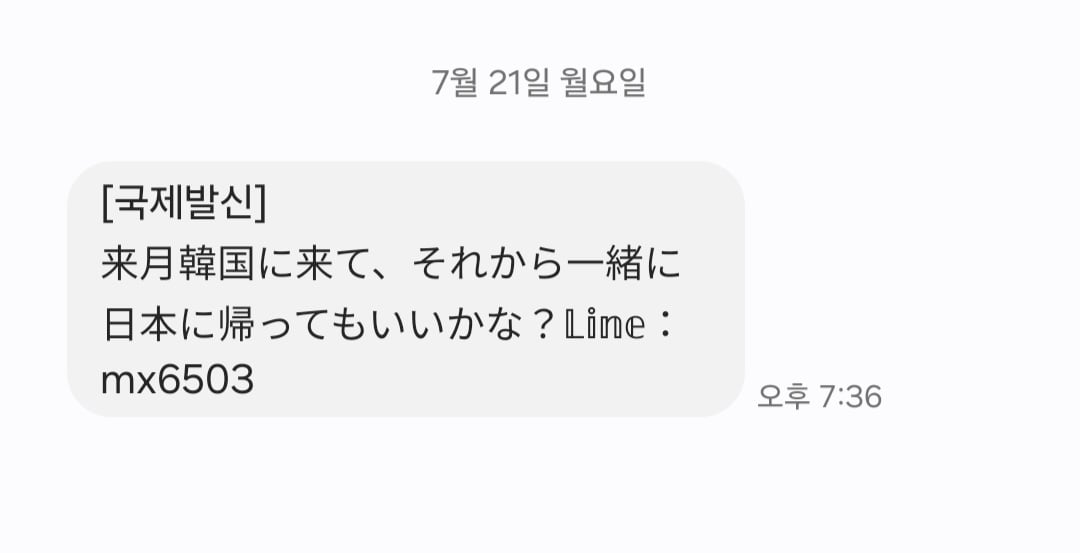Viewport: 1080px width, 553px height.
Task: Tap 7월 in the date header
Action: tap(455, 83)
